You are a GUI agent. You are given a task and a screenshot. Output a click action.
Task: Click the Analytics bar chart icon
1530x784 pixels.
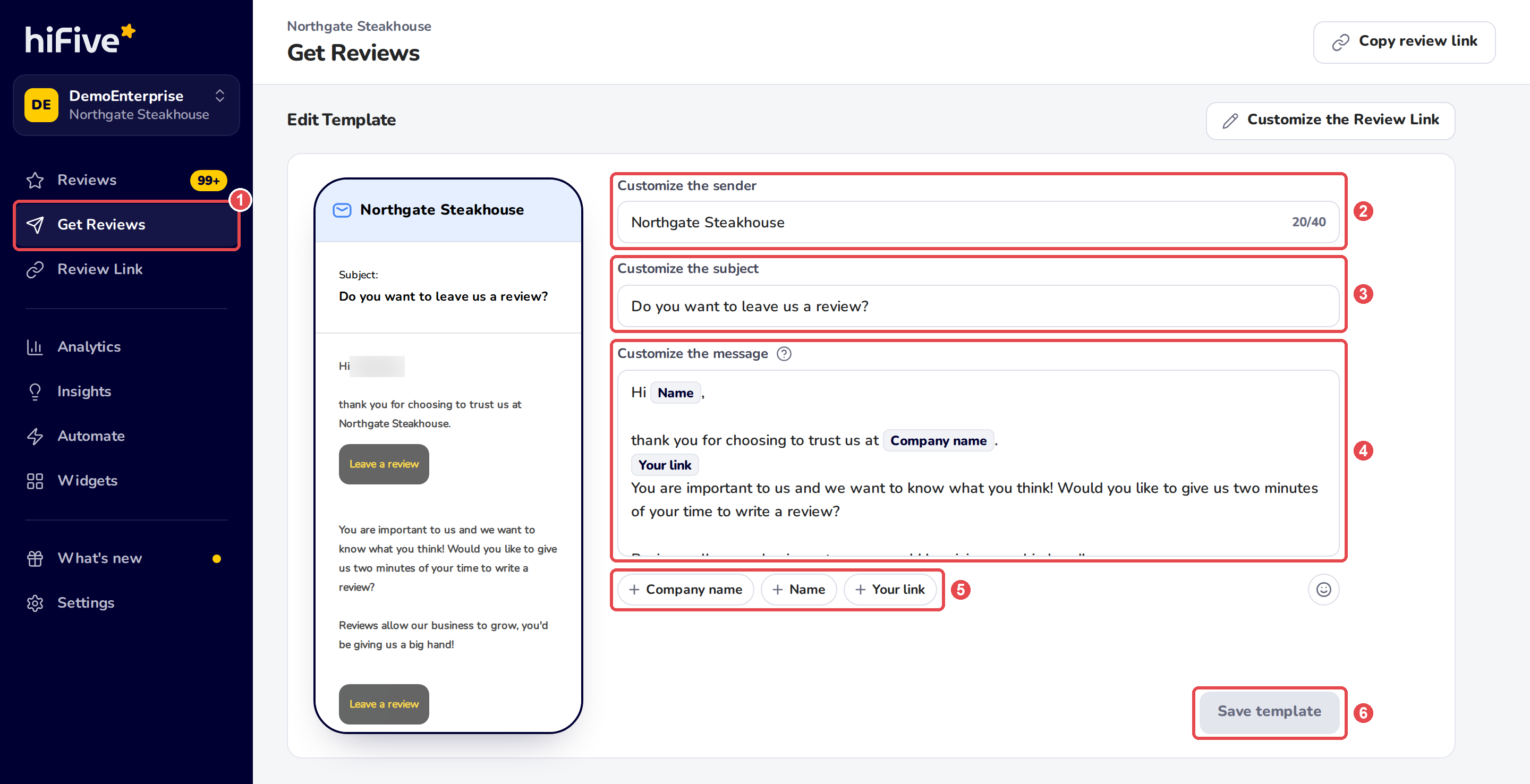tap(35, 347)
